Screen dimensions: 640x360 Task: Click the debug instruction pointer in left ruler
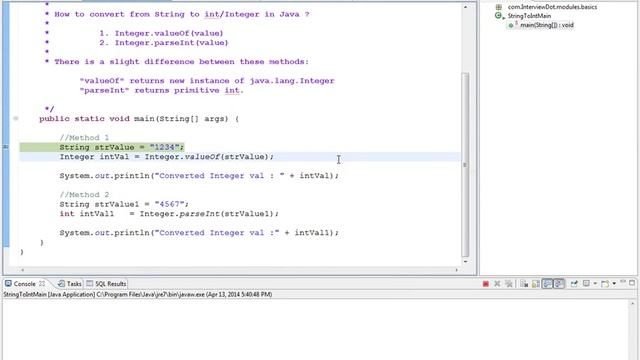coord(6,147)
